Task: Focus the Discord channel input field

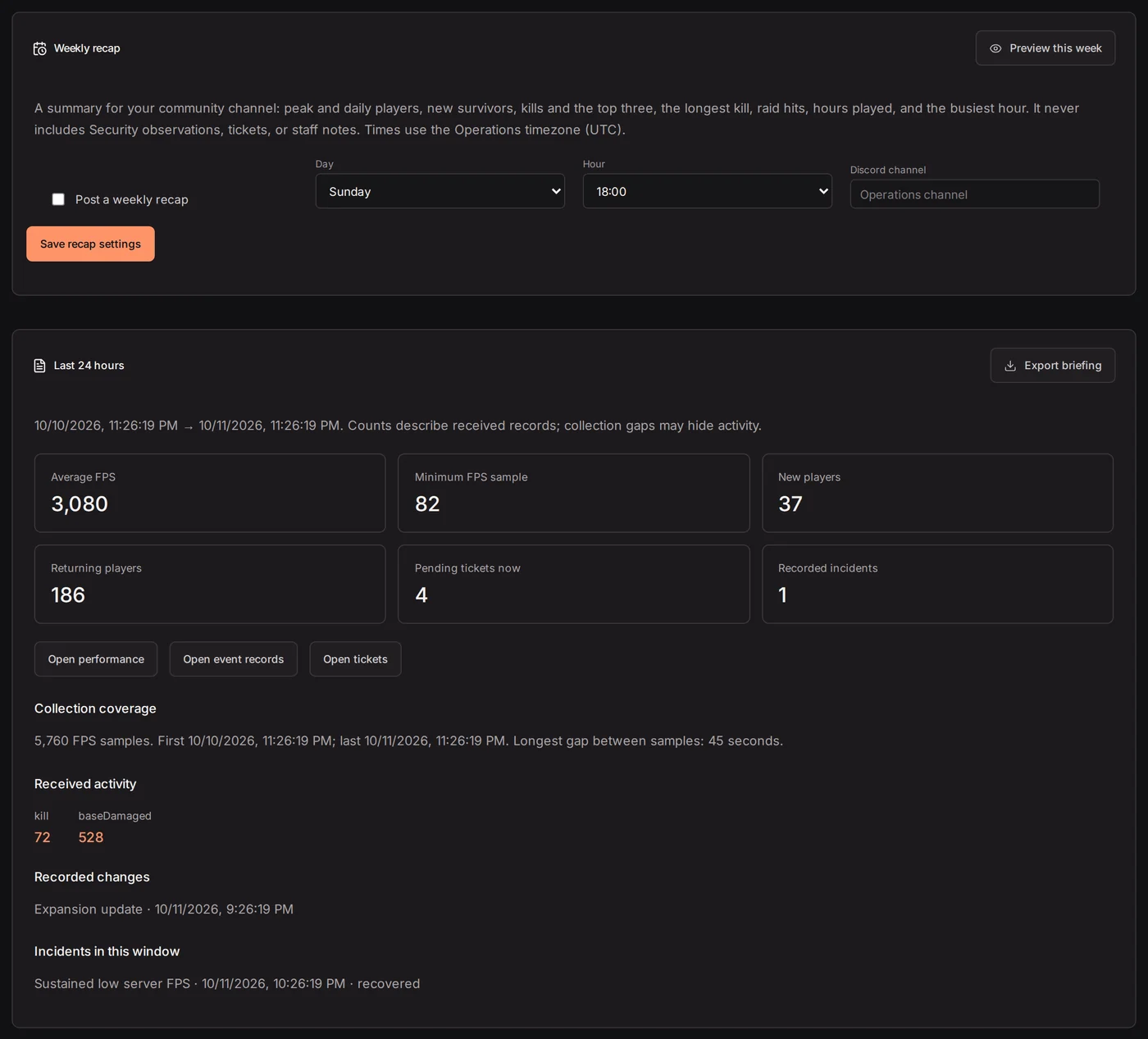Action: pyautogui.click(x=975, y=194)
